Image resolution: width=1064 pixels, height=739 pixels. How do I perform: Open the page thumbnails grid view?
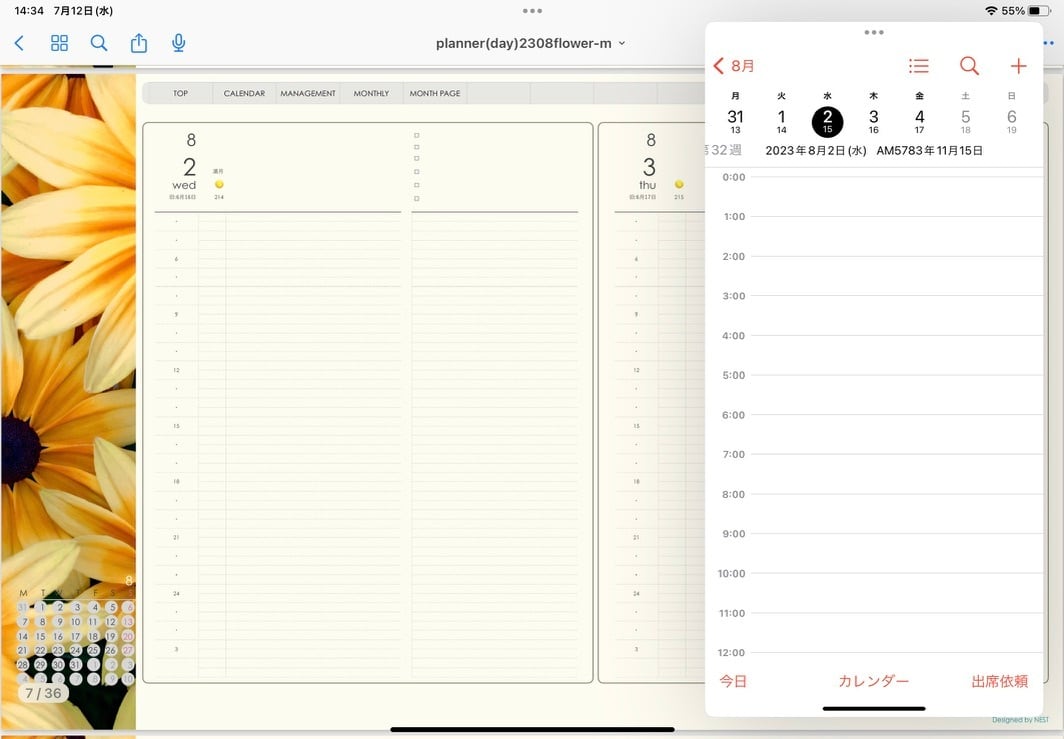[59, 43]
